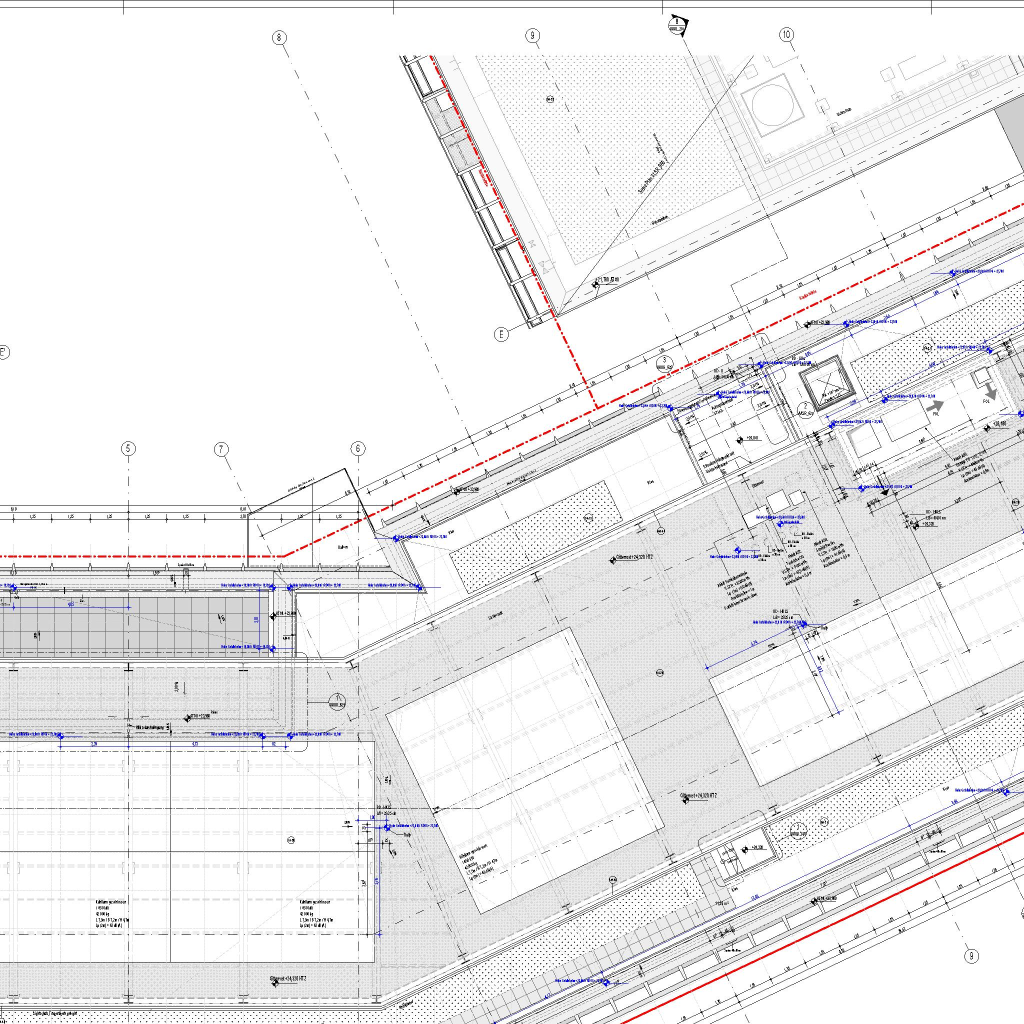Screen dimensions: 1024x1024
Task: Select the partially visible bubble at left edge
Action: click(x=3, y=352)
